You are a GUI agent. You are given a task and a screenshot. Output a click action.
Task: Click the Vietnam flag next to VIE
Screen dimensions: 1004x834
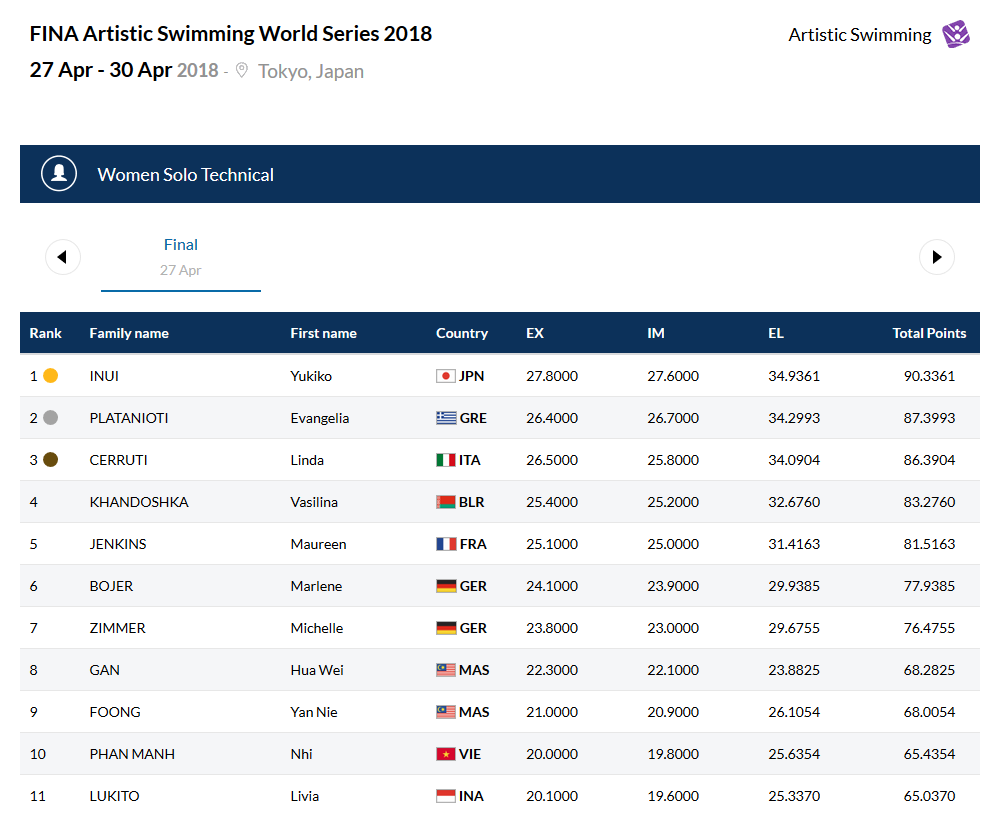[x=446, y=754]
